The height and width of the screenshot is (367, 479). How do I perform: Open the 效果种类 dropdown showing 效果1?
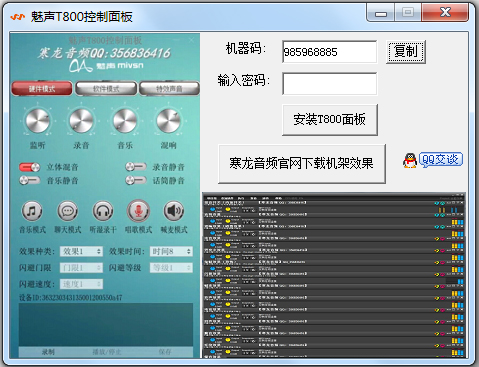[x=81, y=251]
